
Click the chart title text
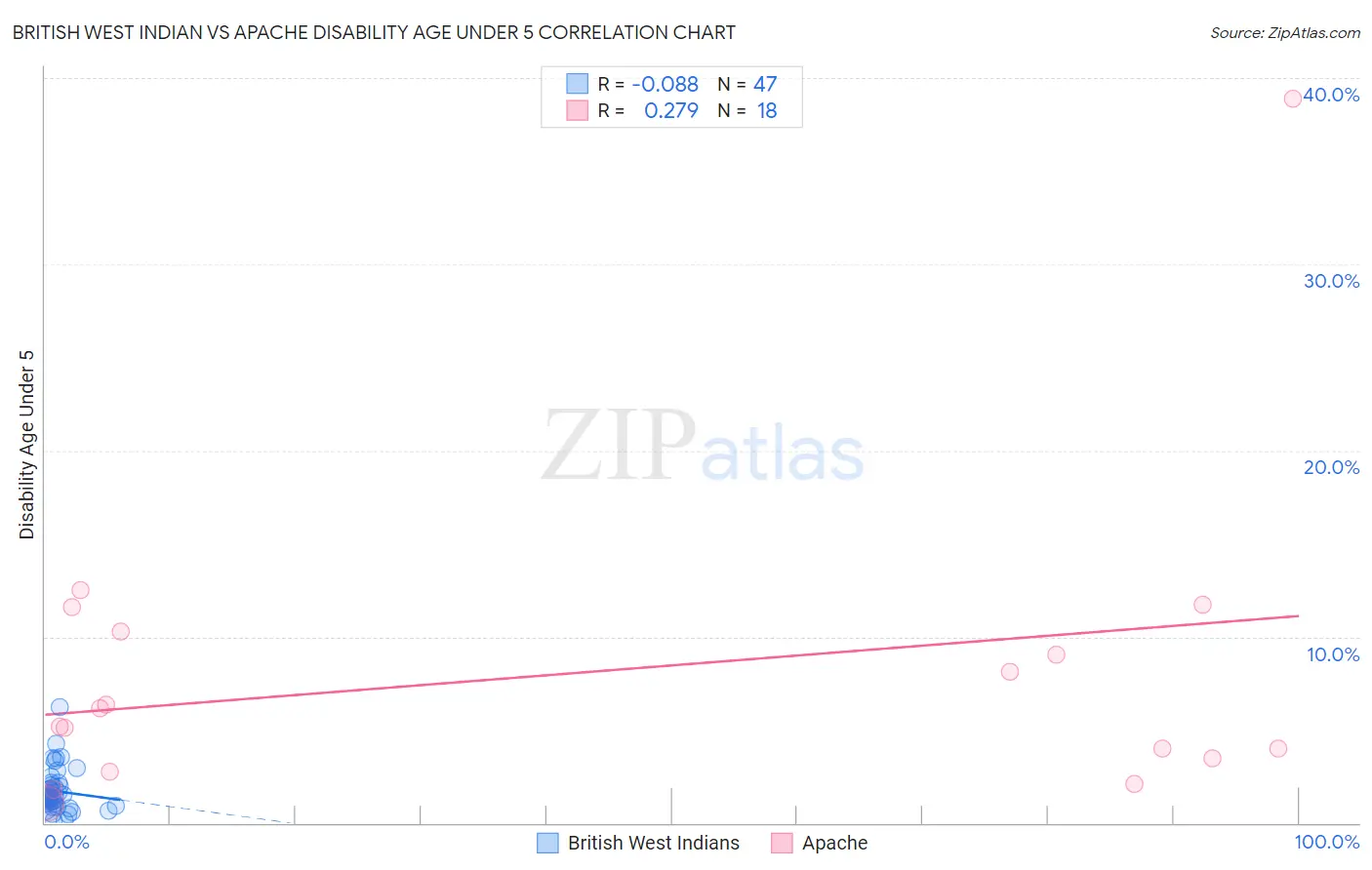[x=374, y=32]
